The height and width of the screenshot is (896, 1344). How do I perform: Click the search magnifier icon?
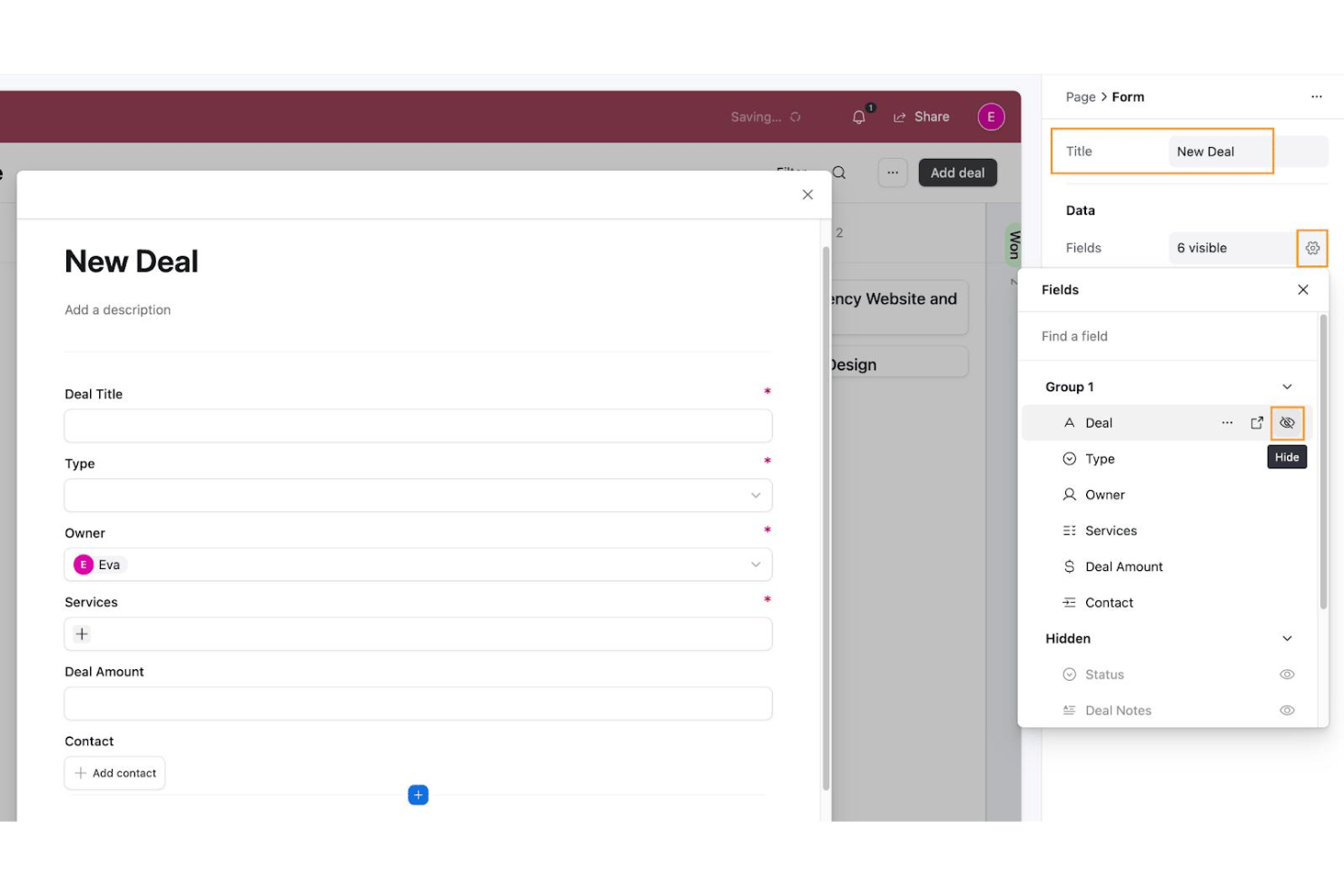[x=839, y=172]
